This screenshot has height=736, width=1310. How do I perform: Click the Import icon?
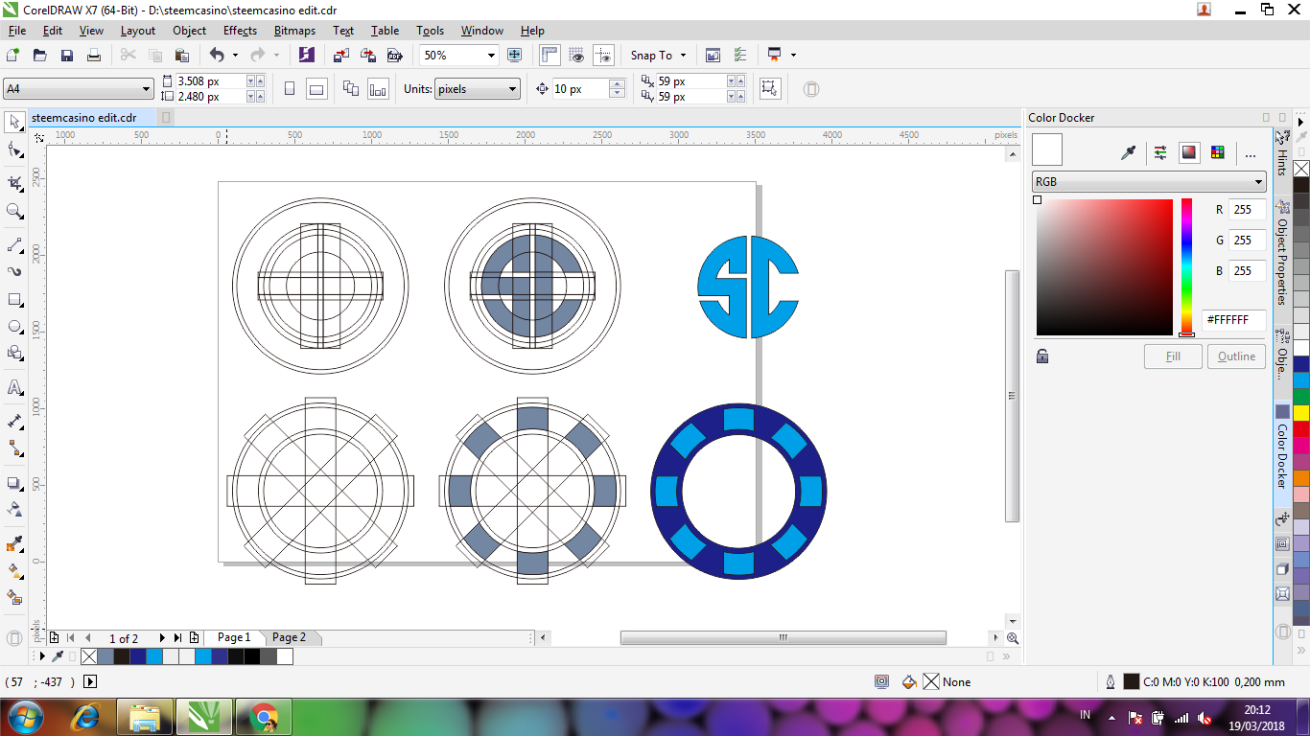click(341, 55)
